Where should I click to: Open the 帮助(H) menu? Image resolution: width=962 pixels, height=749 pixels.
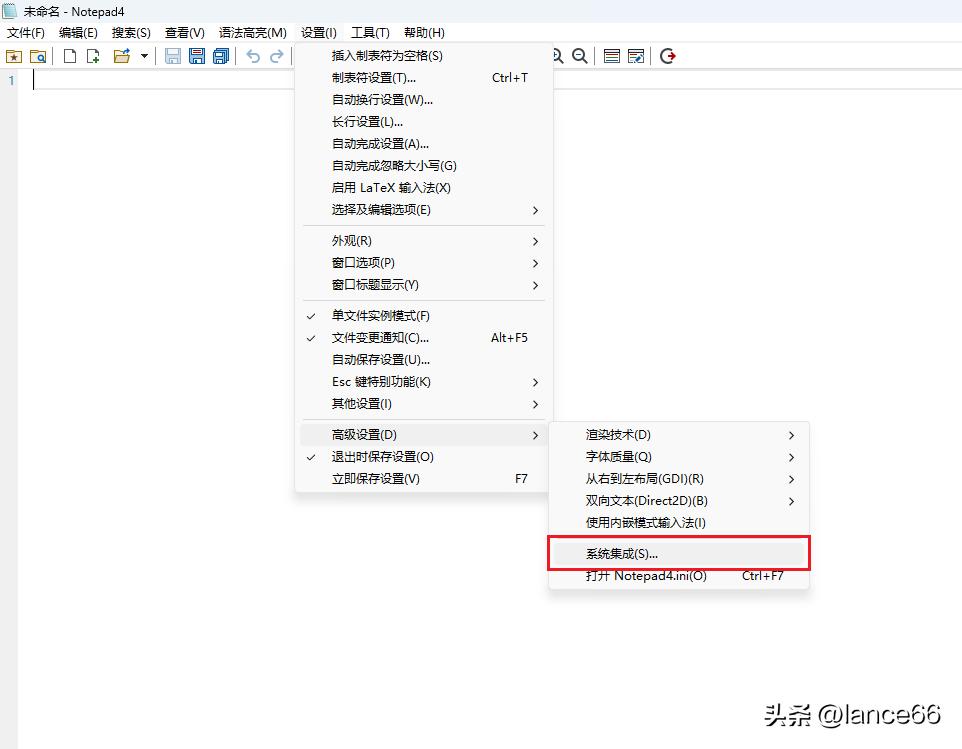[424, 33]
